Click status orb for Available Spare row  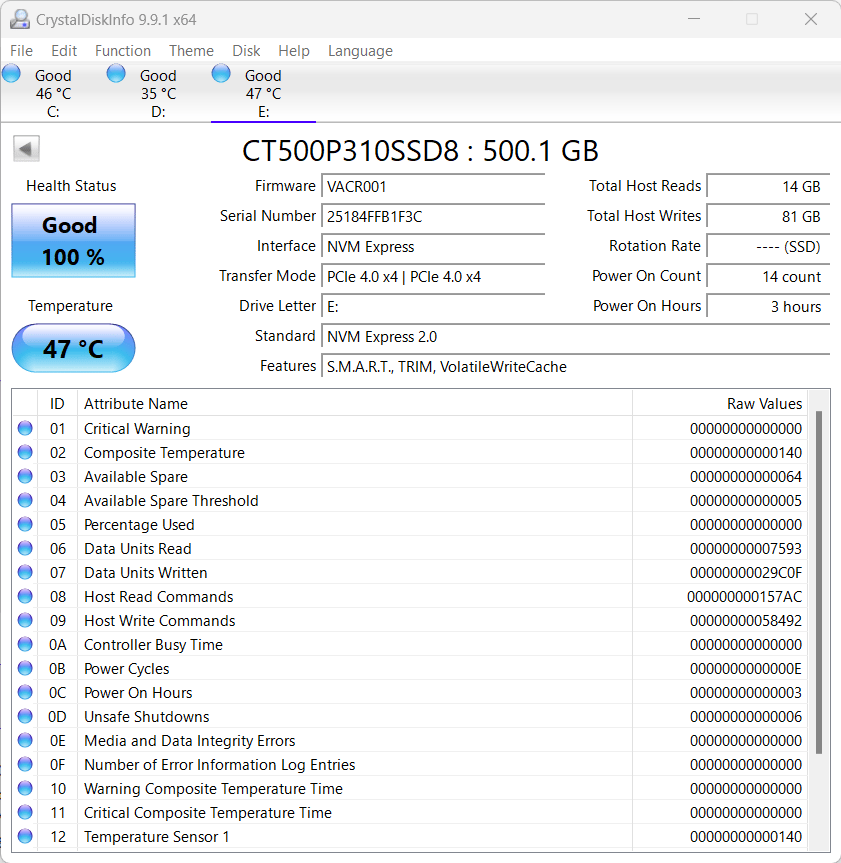(x=25, y=476)
